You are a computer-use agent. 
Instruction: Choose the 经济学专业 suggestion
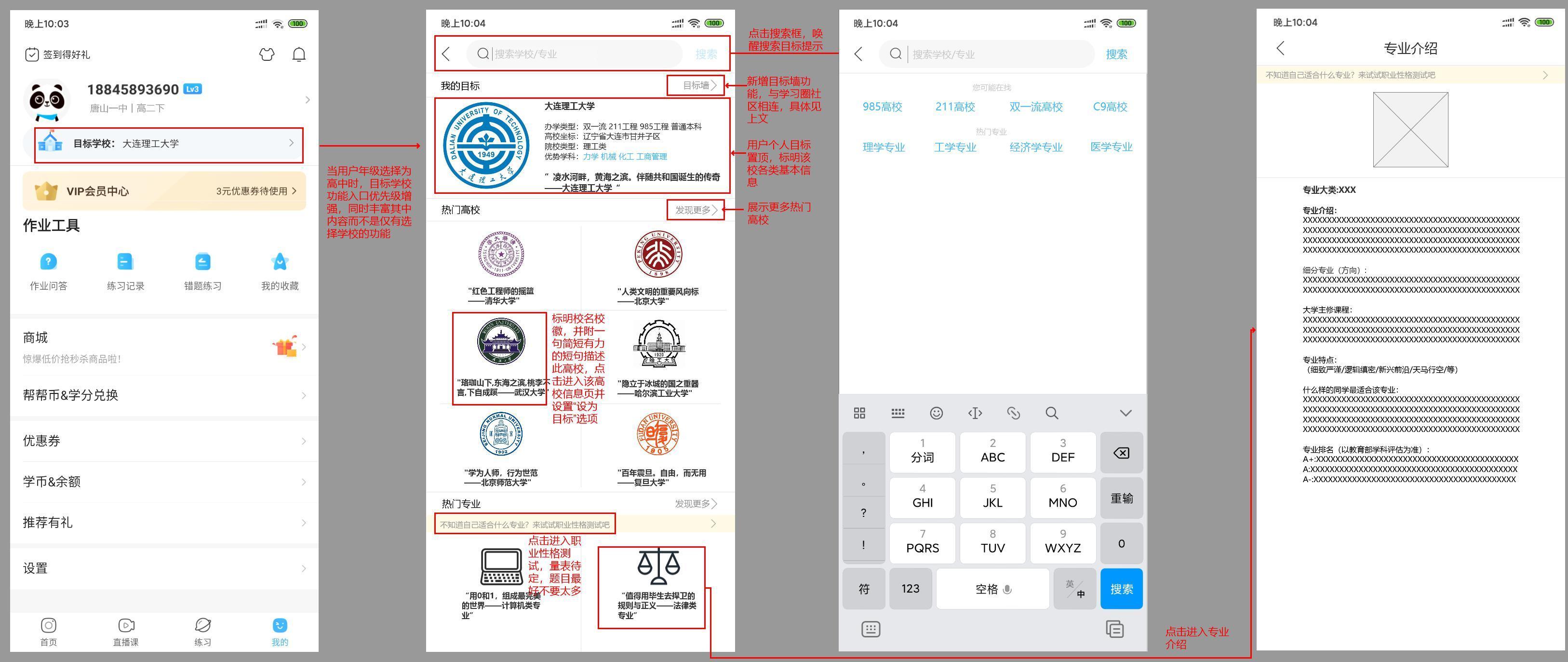click(1036, 147)
